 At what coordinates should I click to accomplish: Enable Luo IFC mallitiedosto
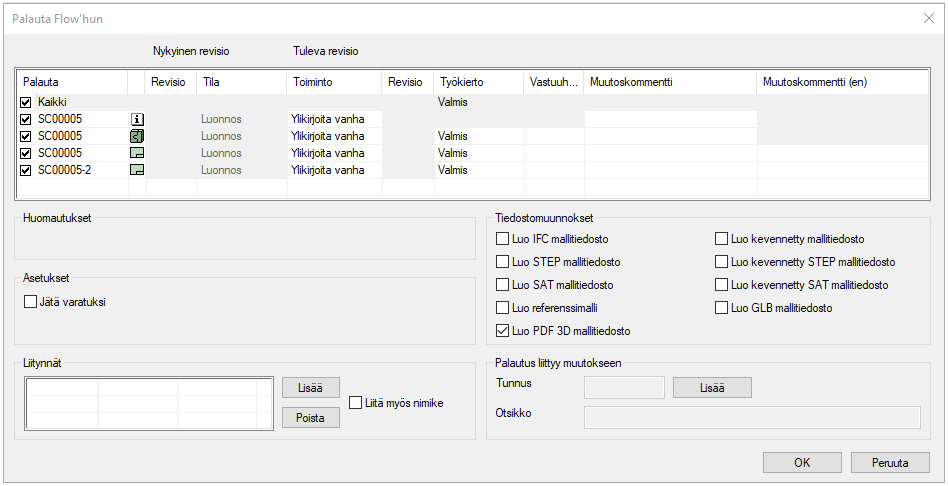click(x=503, y=239)
